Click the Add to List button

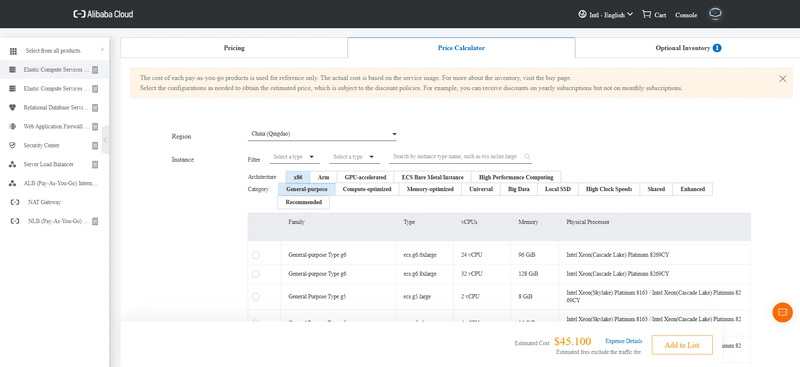coord(682,345)
